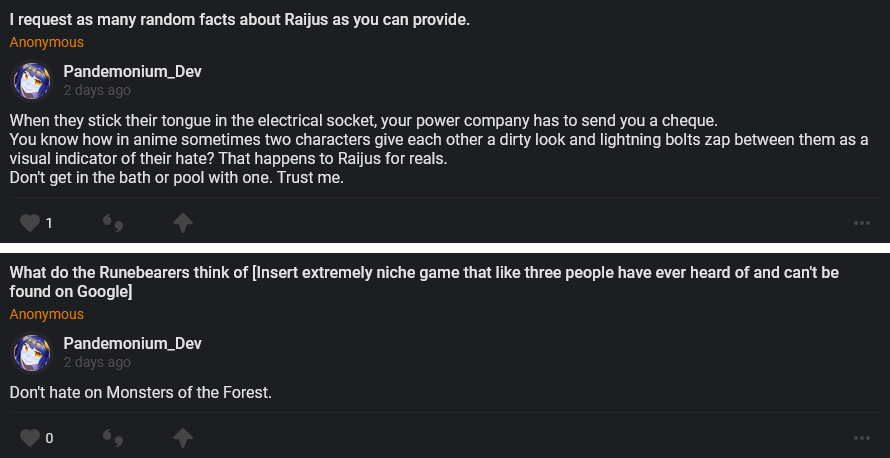Click the quote icon on the Runebearers answer
Screen dimensions: 890x458
113,437
